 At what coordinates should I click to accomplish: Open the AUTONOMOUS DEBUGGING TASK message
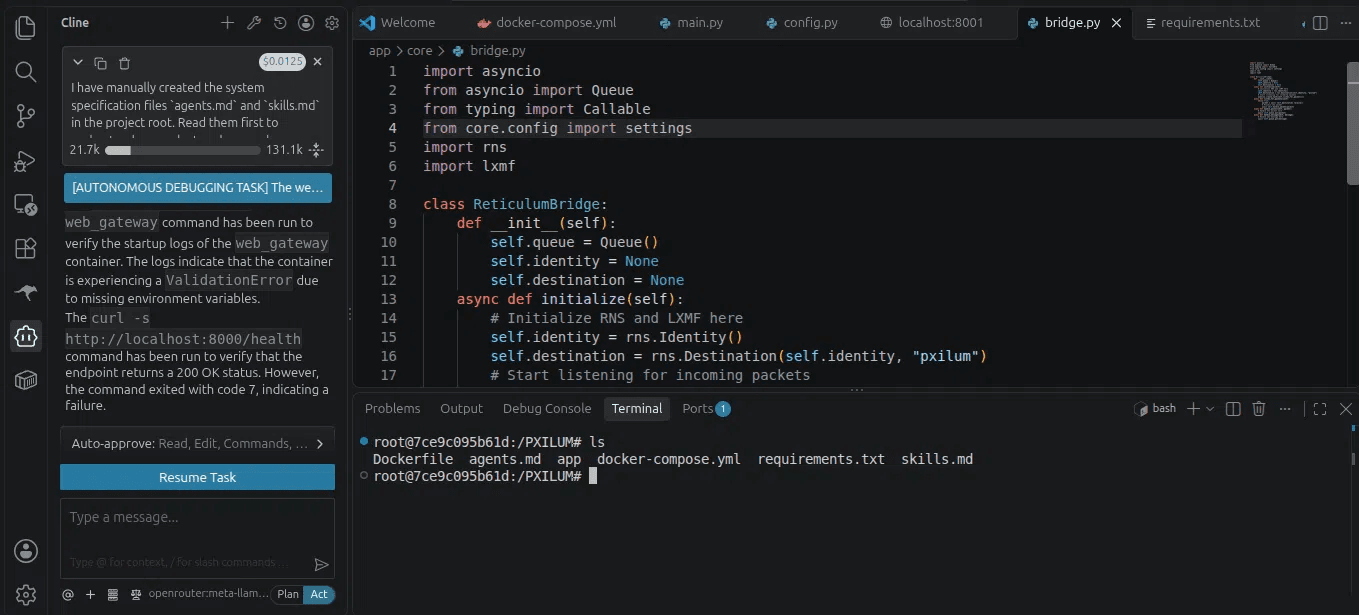click(198, 187)
